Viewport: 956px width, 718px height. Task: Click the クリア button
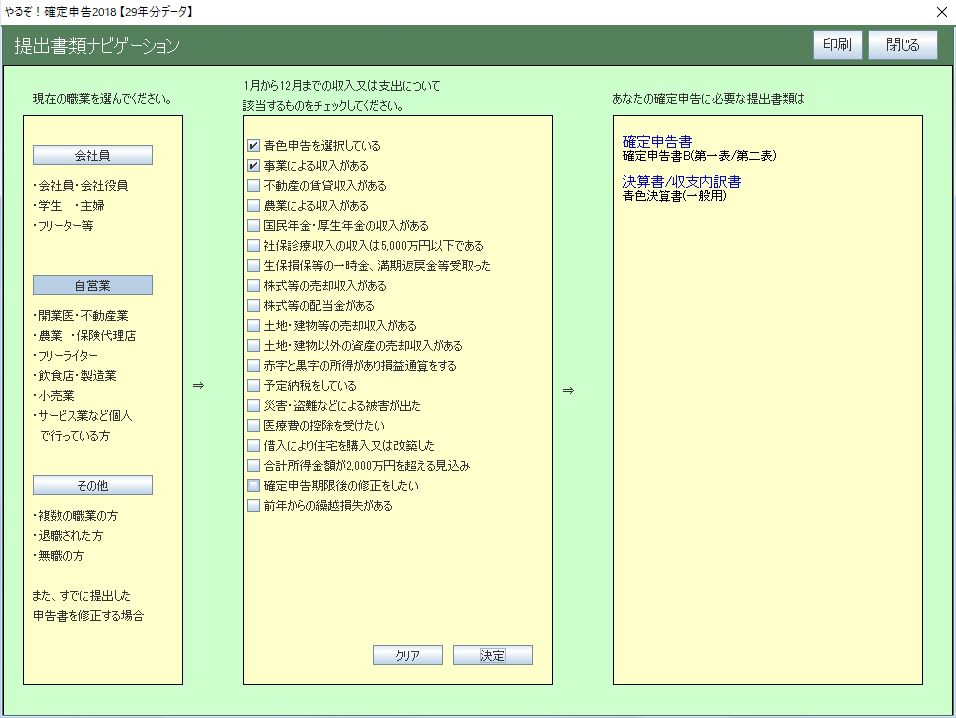coord(407,656)
